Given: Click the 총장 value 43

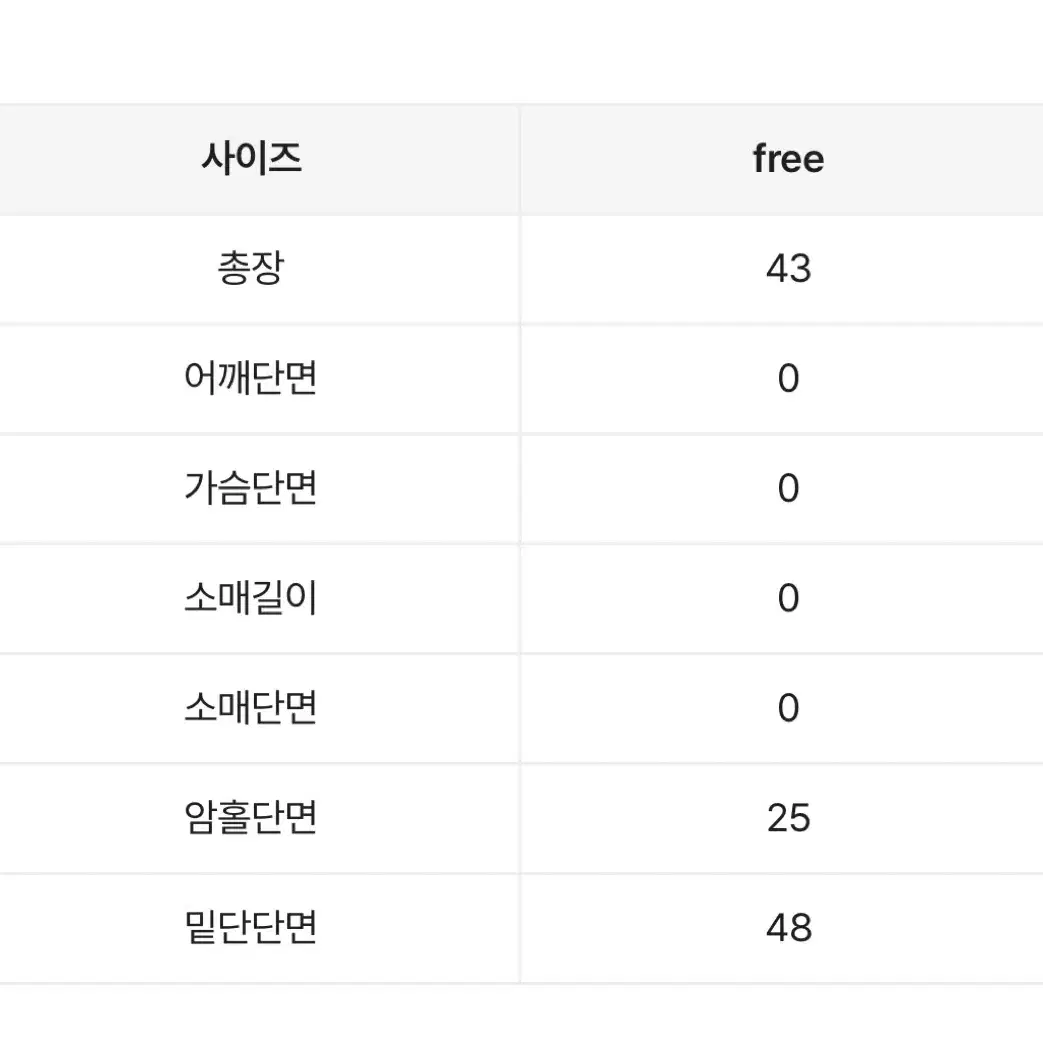Looking at the screenshot, I should tap(788, 269).
